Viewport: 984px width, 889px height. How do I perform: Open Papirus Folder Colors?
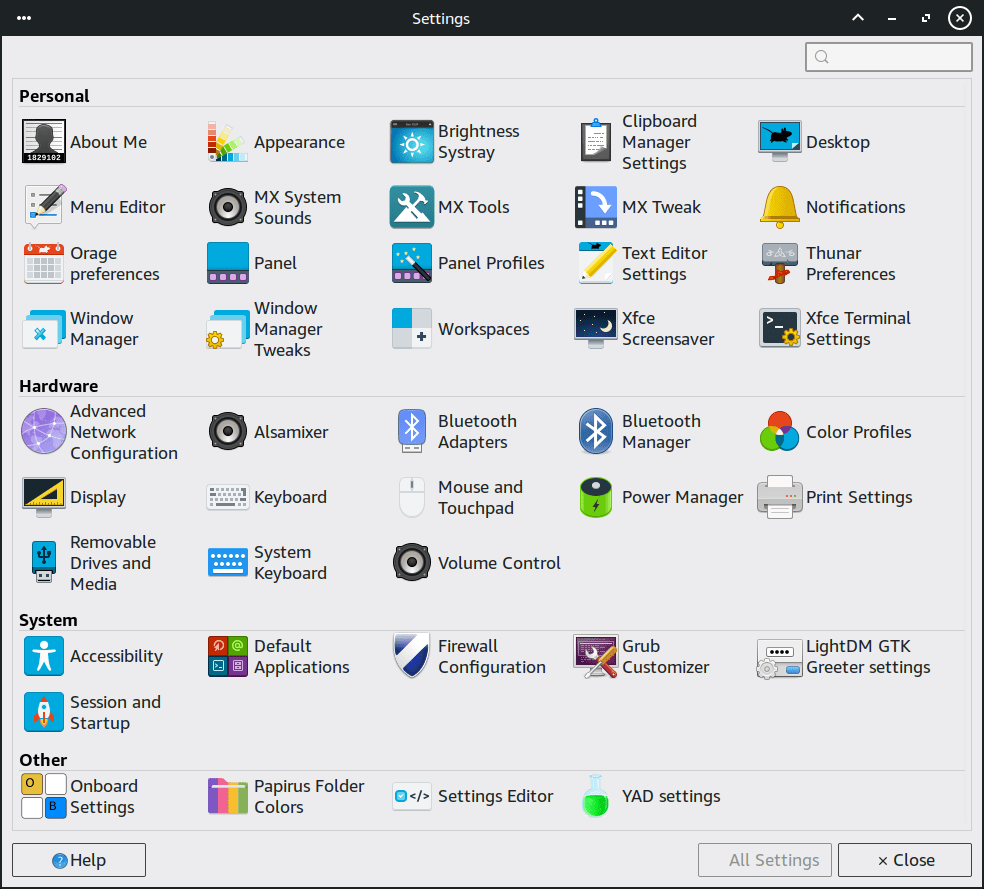pos(227,797)
